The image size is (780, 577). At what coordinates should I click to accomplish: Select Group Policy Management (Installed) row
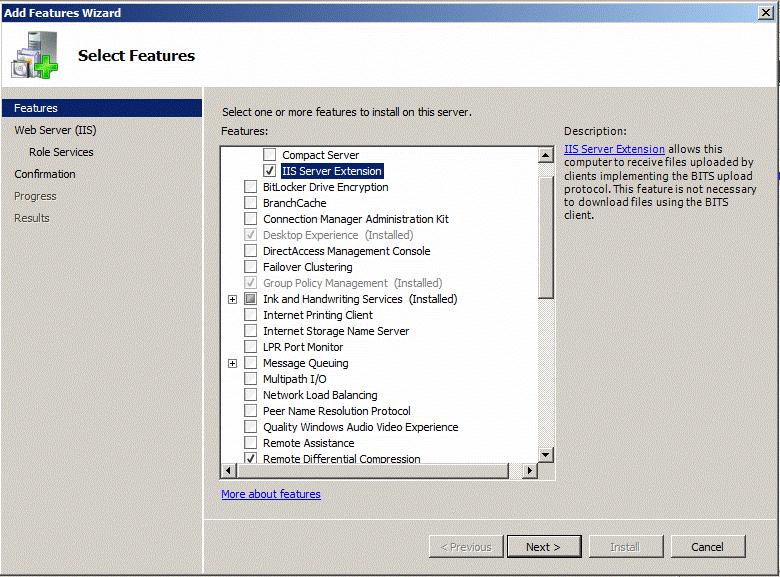pos(352,283)
